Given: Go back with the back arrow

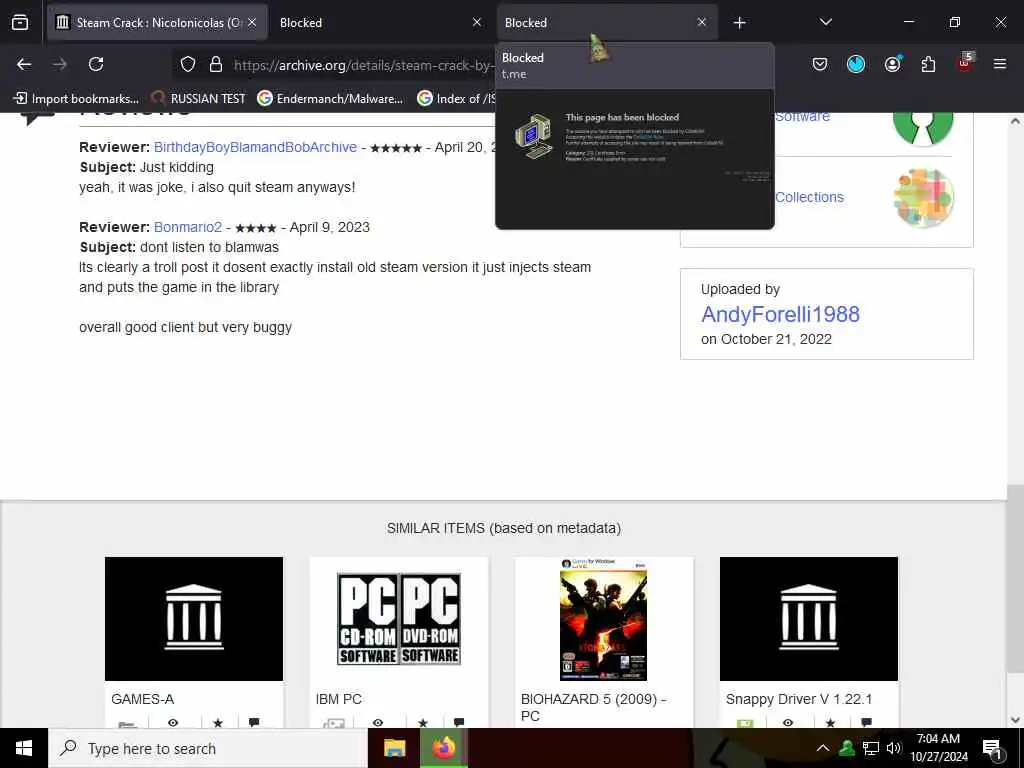Looking at the screenshot, I should click(24, 64).
